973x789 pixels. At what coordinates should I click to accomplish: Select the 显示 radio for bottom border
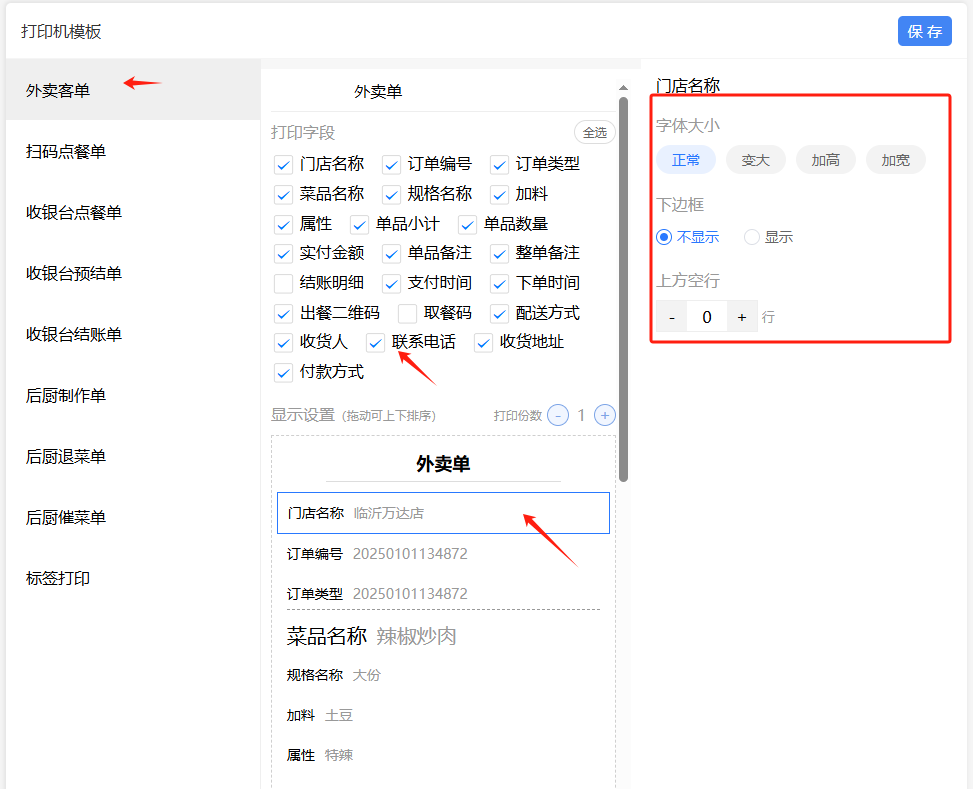tap(752, 237)
